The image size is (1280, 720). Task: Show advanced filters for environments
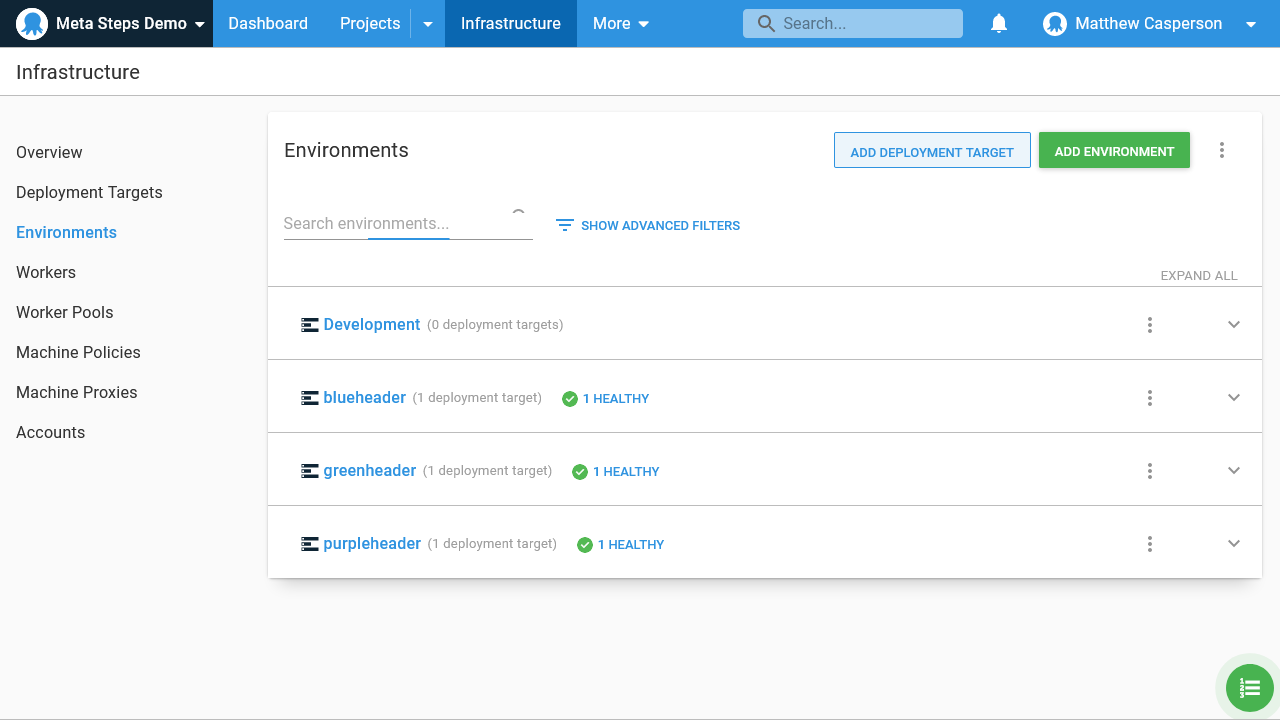pos(648,226)
